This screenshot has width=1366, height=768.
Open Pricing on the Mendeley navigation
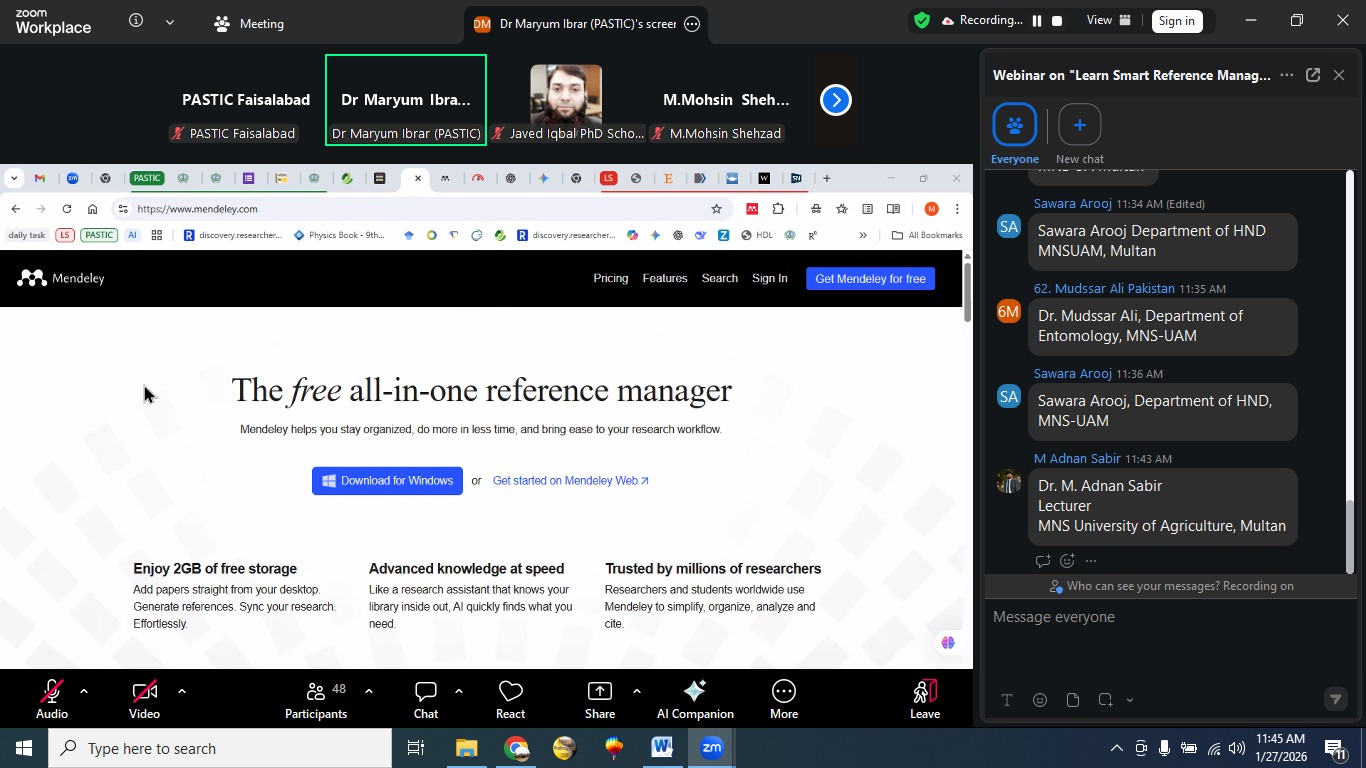coord(610,278)
